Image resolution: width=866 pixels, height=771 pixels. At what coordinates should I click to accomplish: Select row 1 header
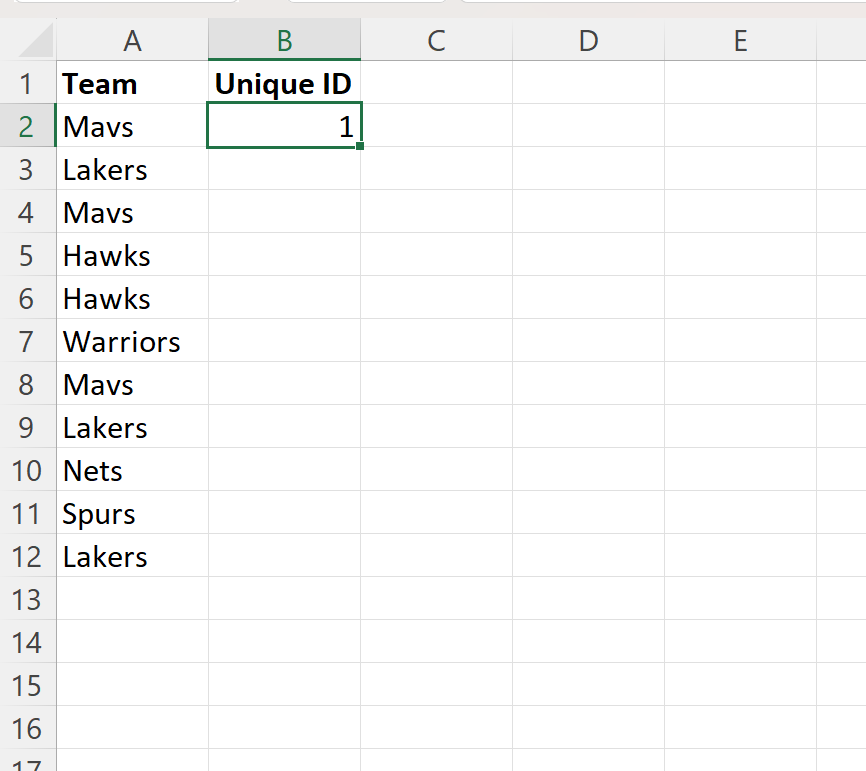pos(27,84)
